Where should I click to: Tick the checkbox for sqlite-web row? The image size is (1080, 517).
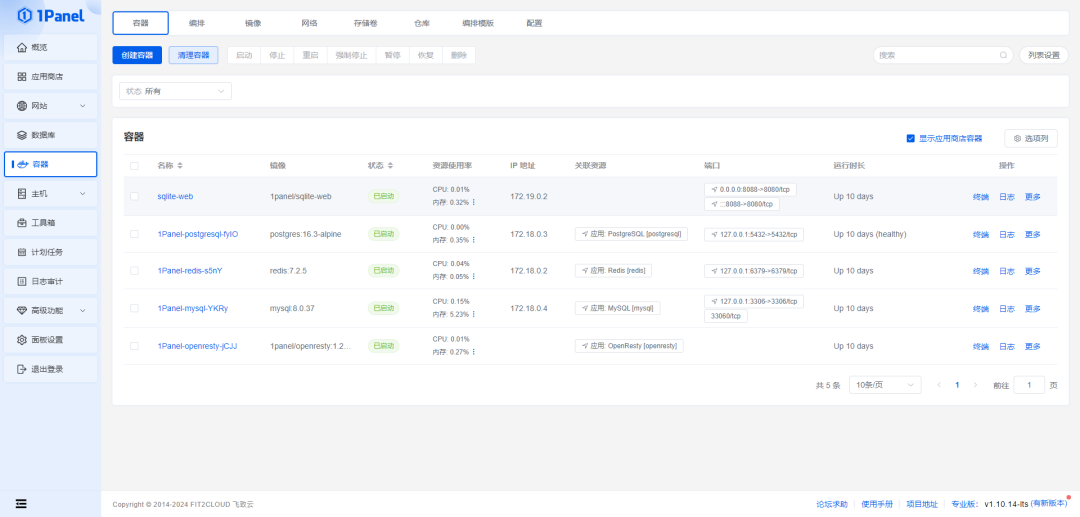point(134,196)
